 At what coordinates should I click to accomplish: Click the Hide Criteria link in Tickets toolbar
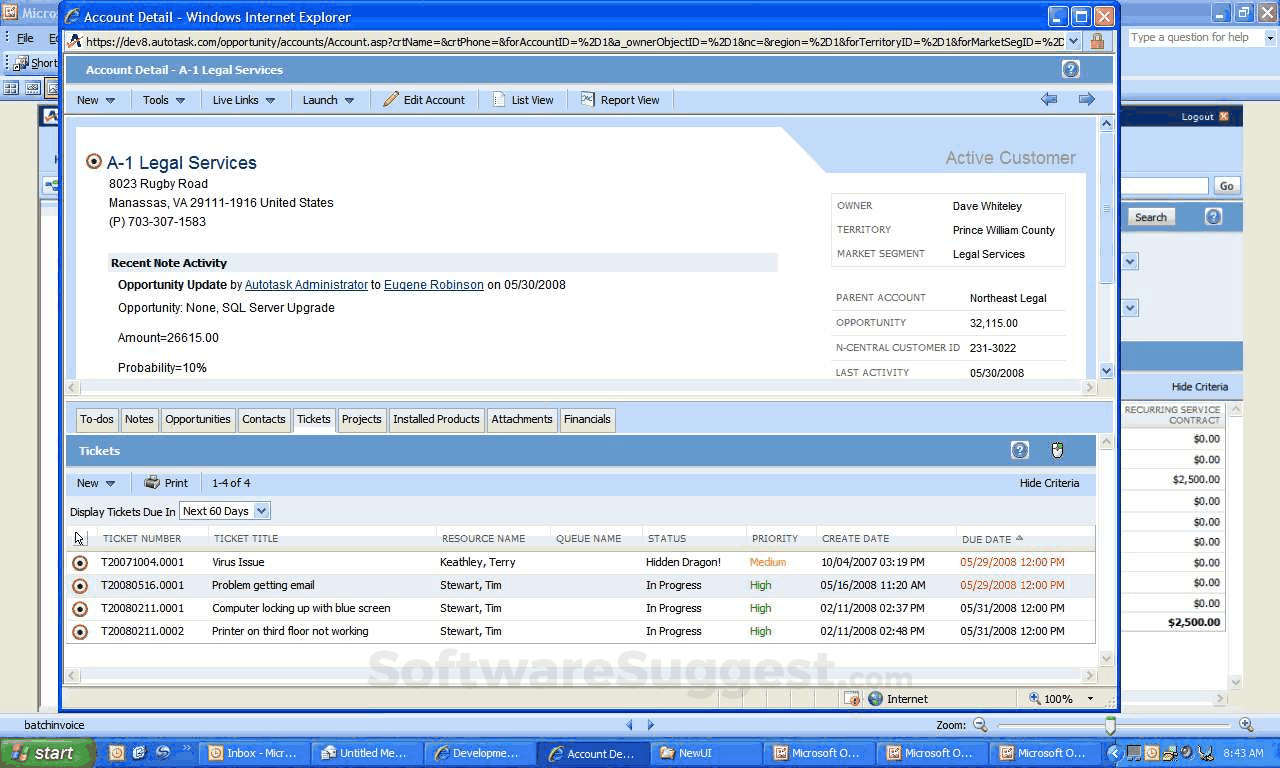coord(1048,483)
